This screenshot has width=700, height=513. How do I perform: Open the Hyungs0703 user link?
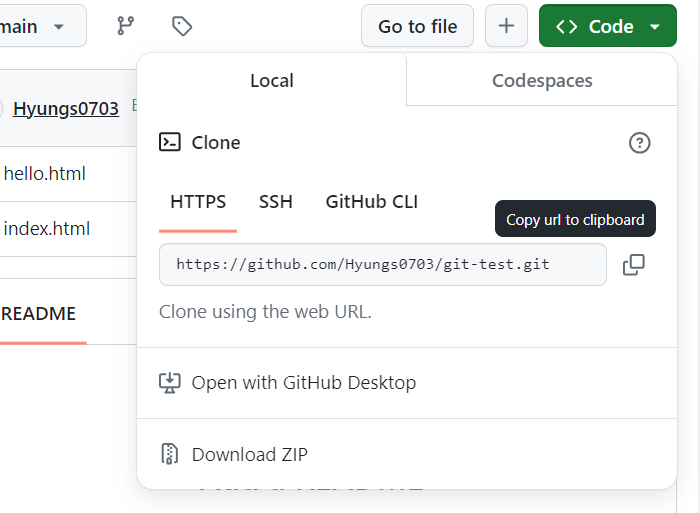66,108
